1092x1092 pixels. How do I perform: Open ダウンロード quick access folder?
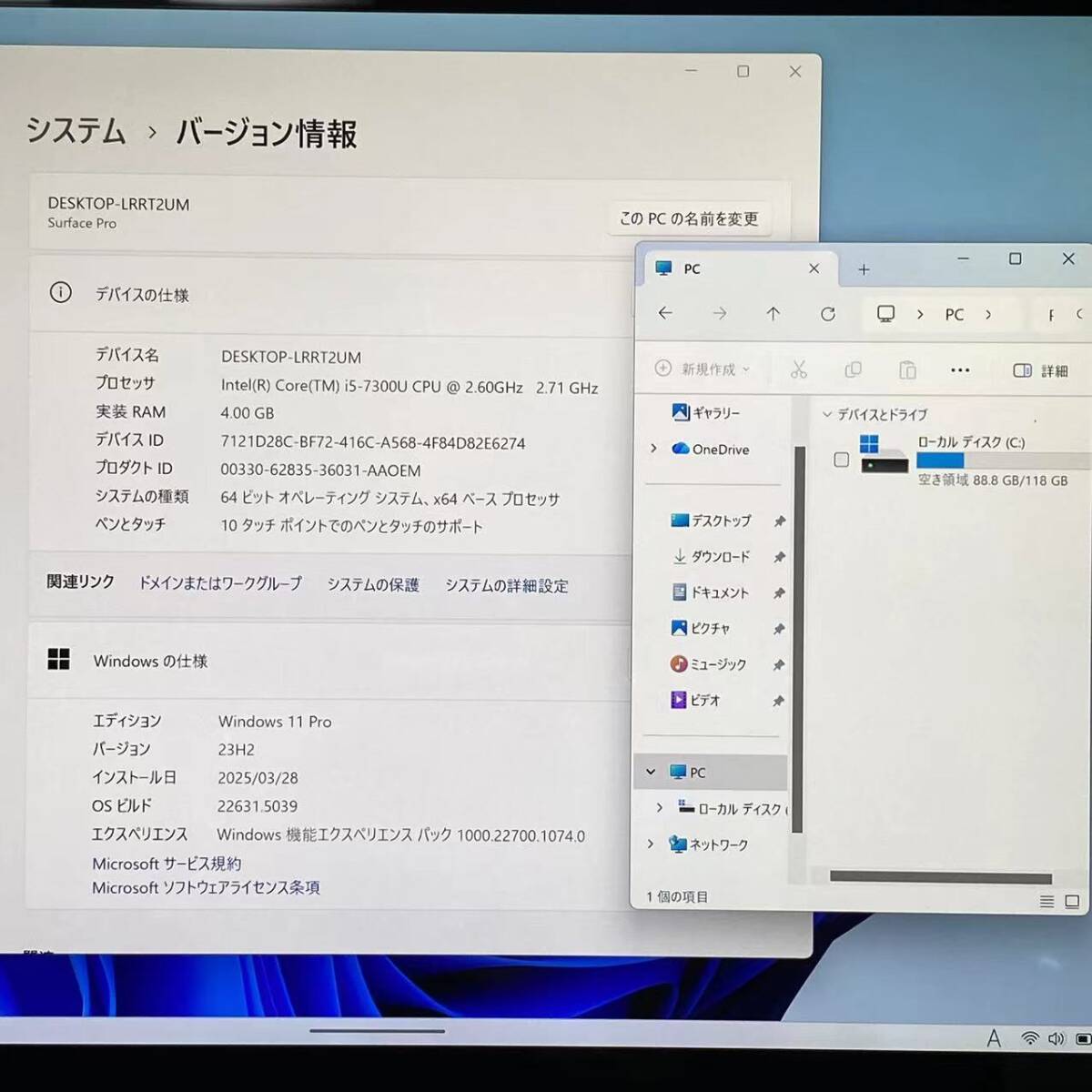tap(711, 557)
